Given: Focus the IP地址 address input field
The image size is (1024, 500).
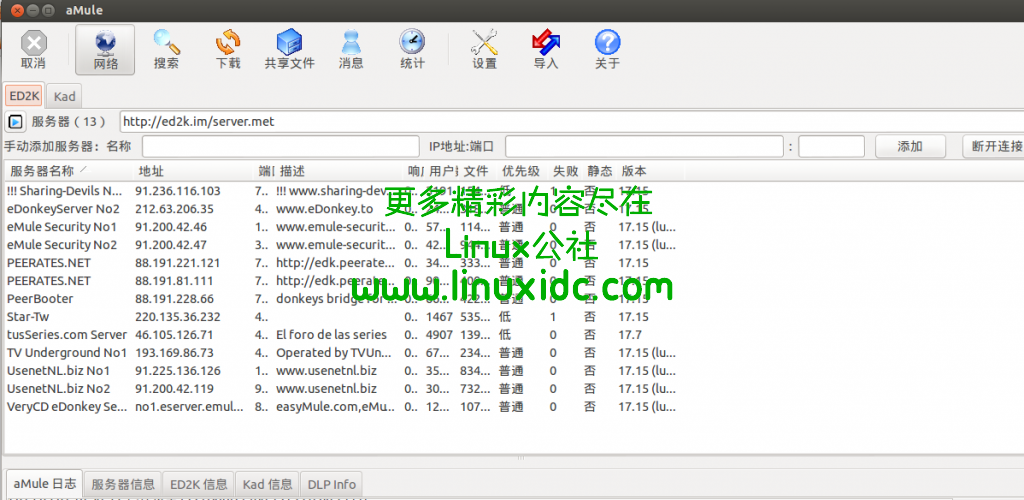Looking at the screenshot, I should (644, 147).
